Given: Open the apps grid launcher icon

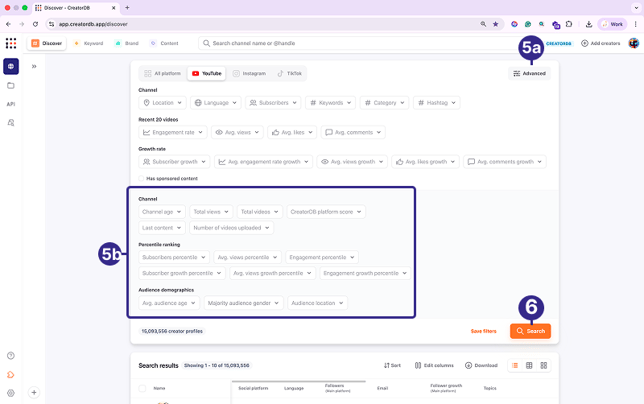Looking at the screenshot, I should point(11,43).
